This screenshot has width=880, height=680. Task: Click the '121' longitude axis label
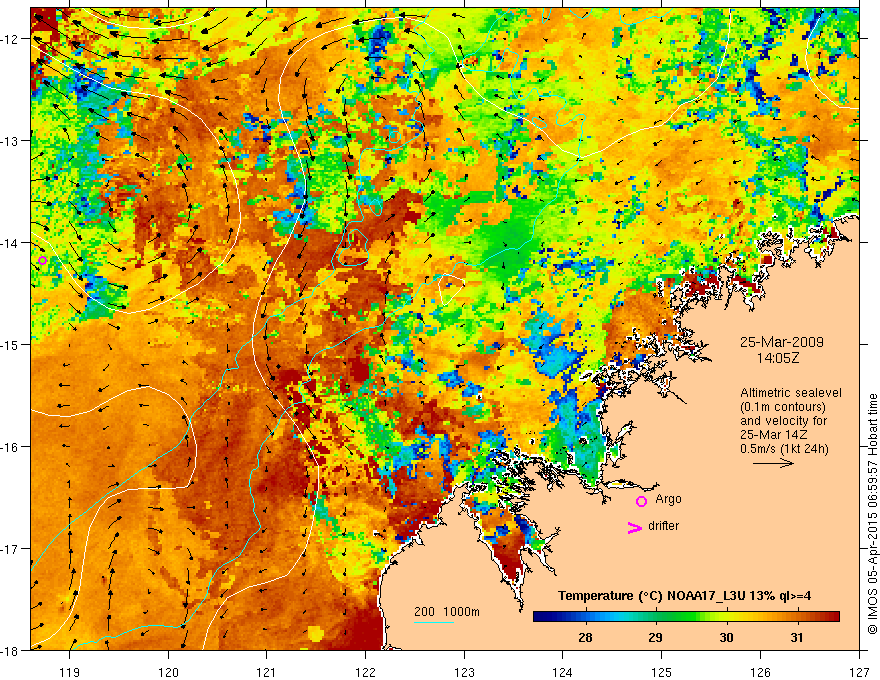click(x=267, y=672)
